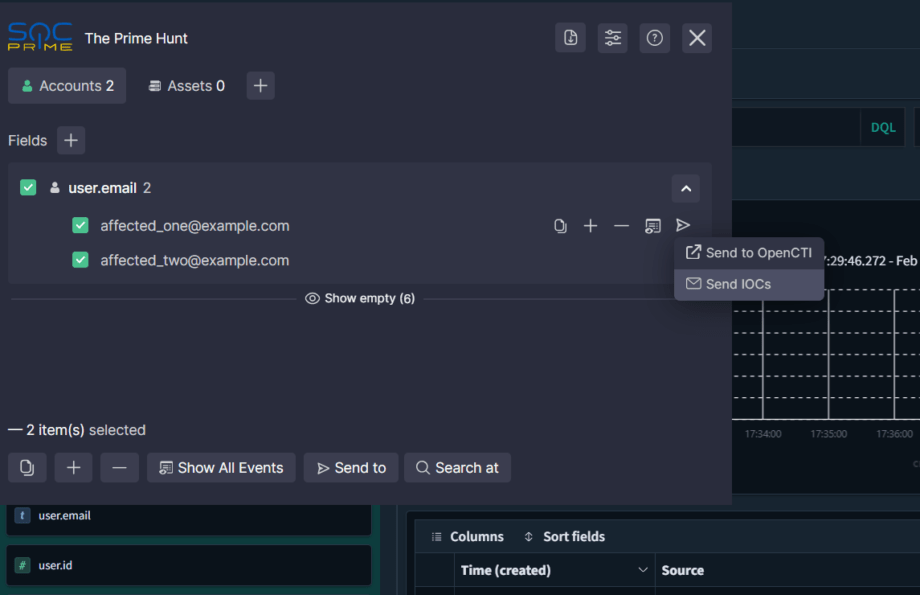The image size is (920, 595).
Task: Send affected_one@example.com via the paper plane icon
Action: [683, 225]
